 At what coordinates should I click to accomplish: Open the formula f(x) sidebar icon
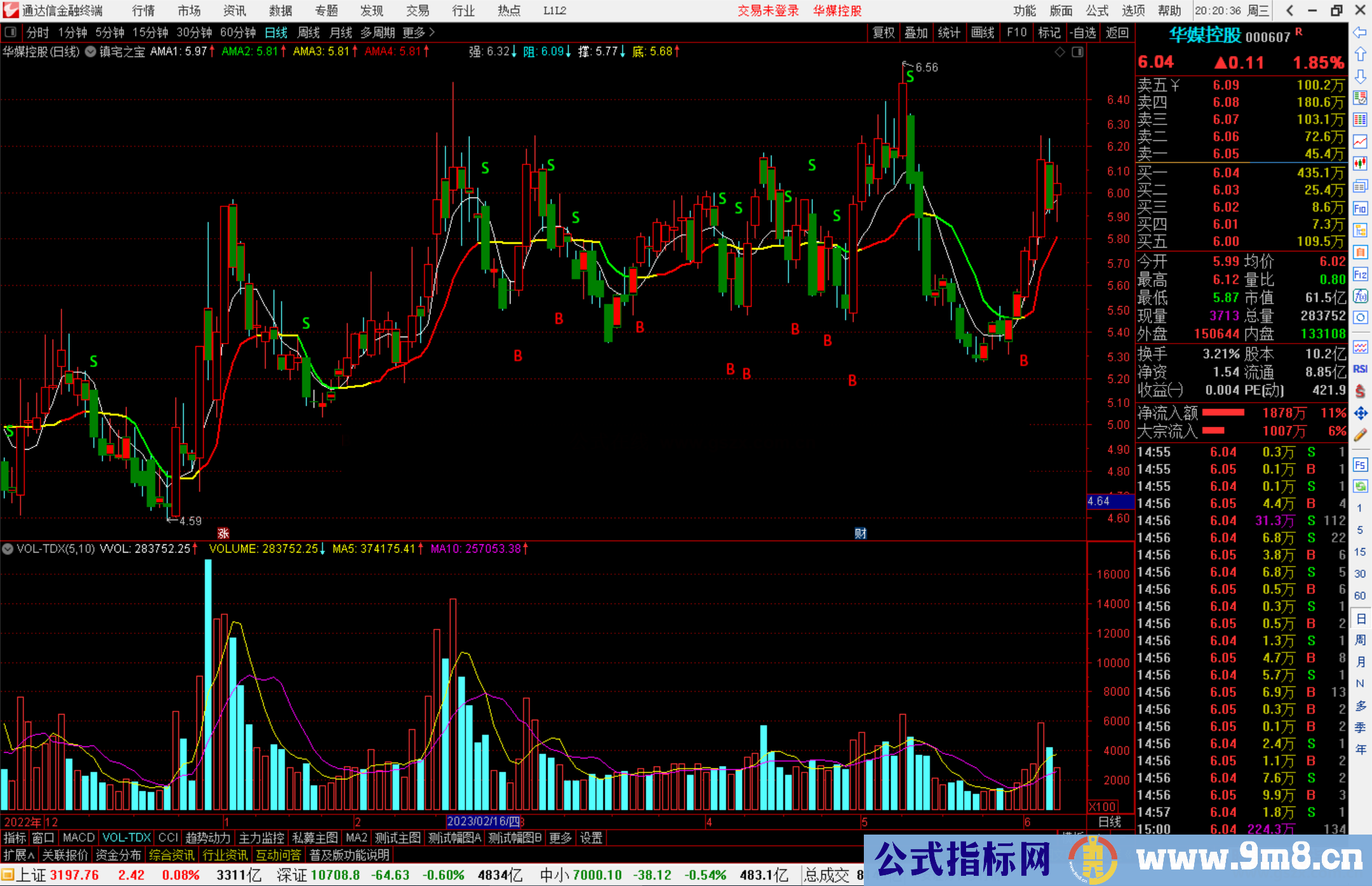pos(1360,296)
